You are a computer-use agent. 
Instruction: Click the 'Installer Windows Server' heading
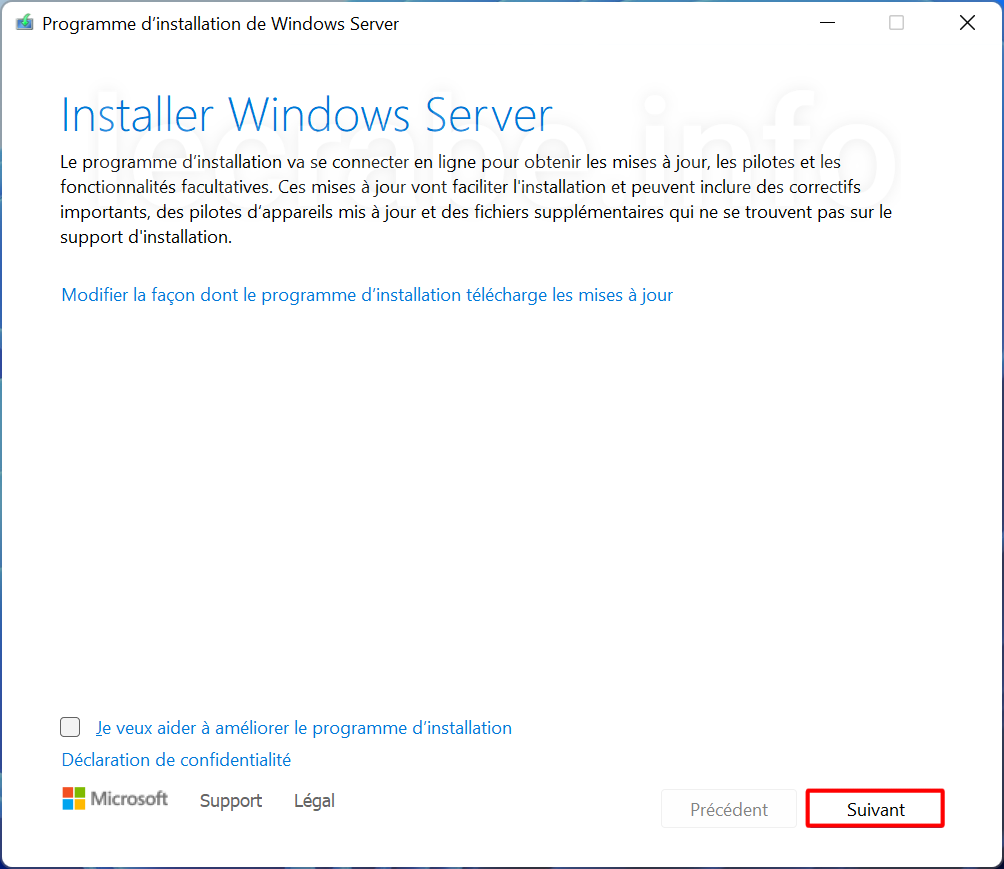point(306,115)
